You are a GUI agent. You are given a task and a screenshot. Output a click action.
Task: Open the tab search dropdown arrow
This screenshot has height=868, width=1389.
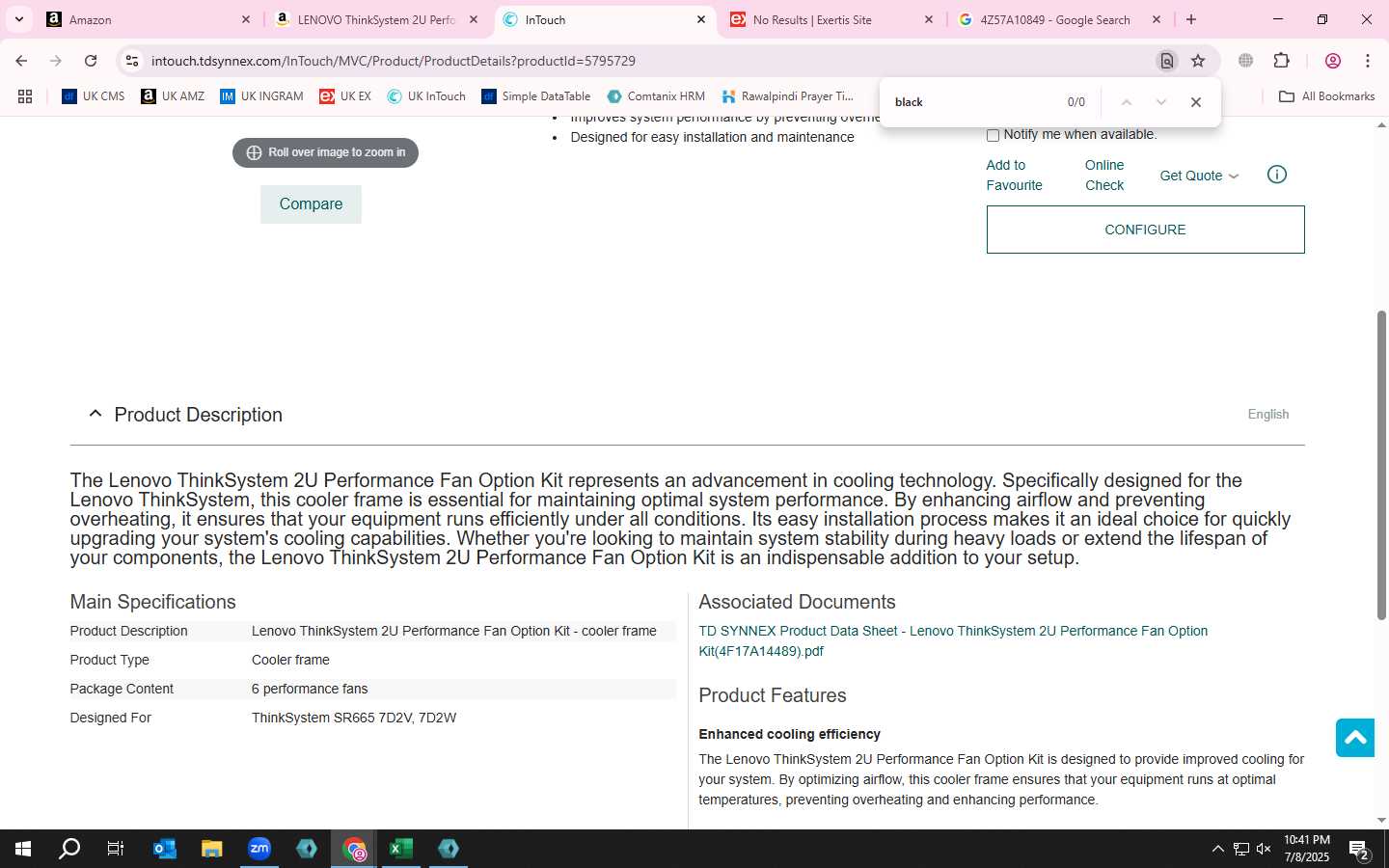(x=19, y=19)
